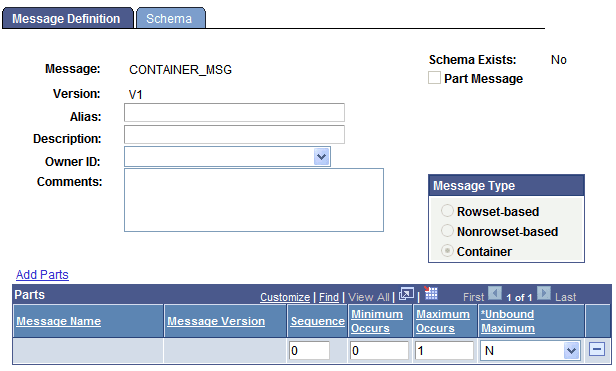Screen dimensions: 616x371
Task: Select Rowset-based message type
Action: coord(447,211)
